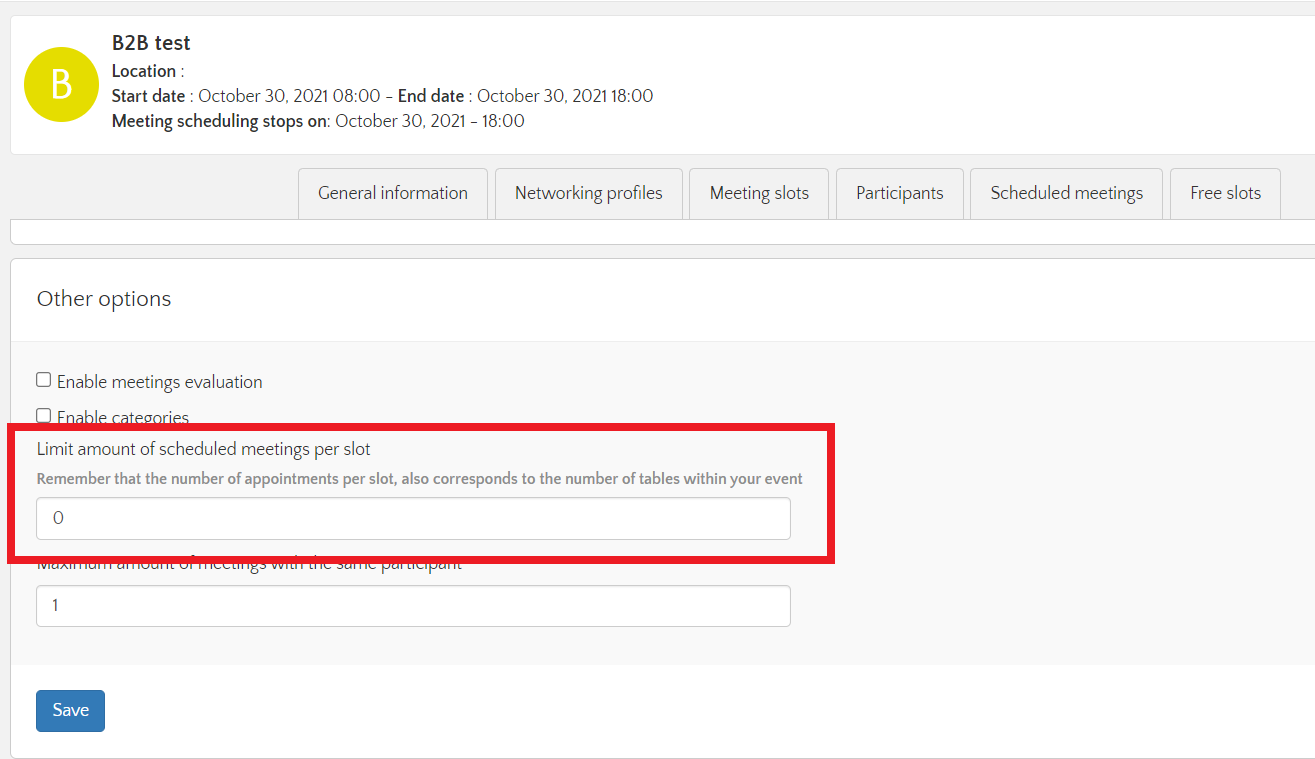This screenshot has width=1315, height=759.
Task: Click the Location label in event header
Action: tap(144, 71)
